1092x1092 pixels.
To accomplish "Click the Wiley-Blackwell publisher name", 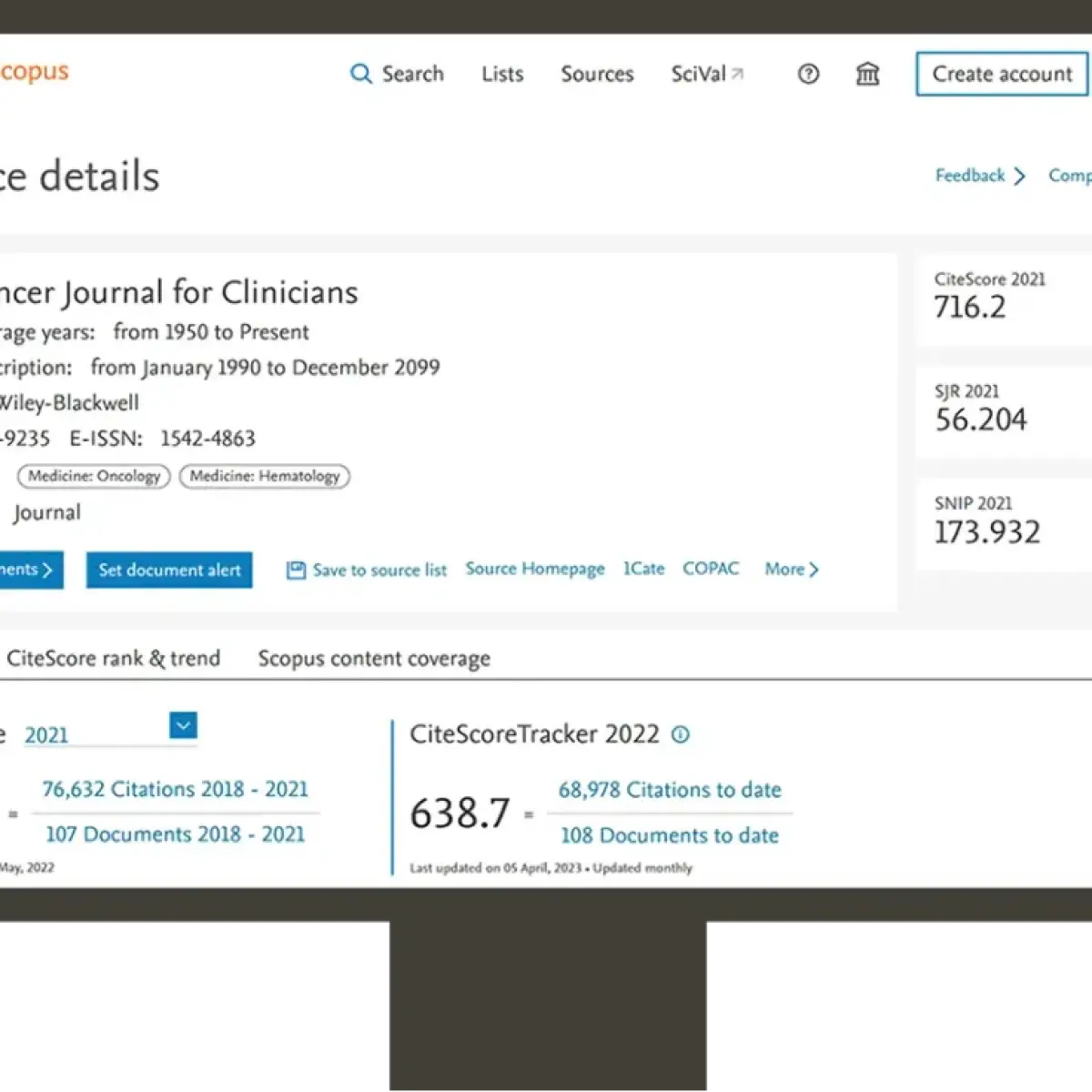I will pyautogui.click(x=69, y=403).
